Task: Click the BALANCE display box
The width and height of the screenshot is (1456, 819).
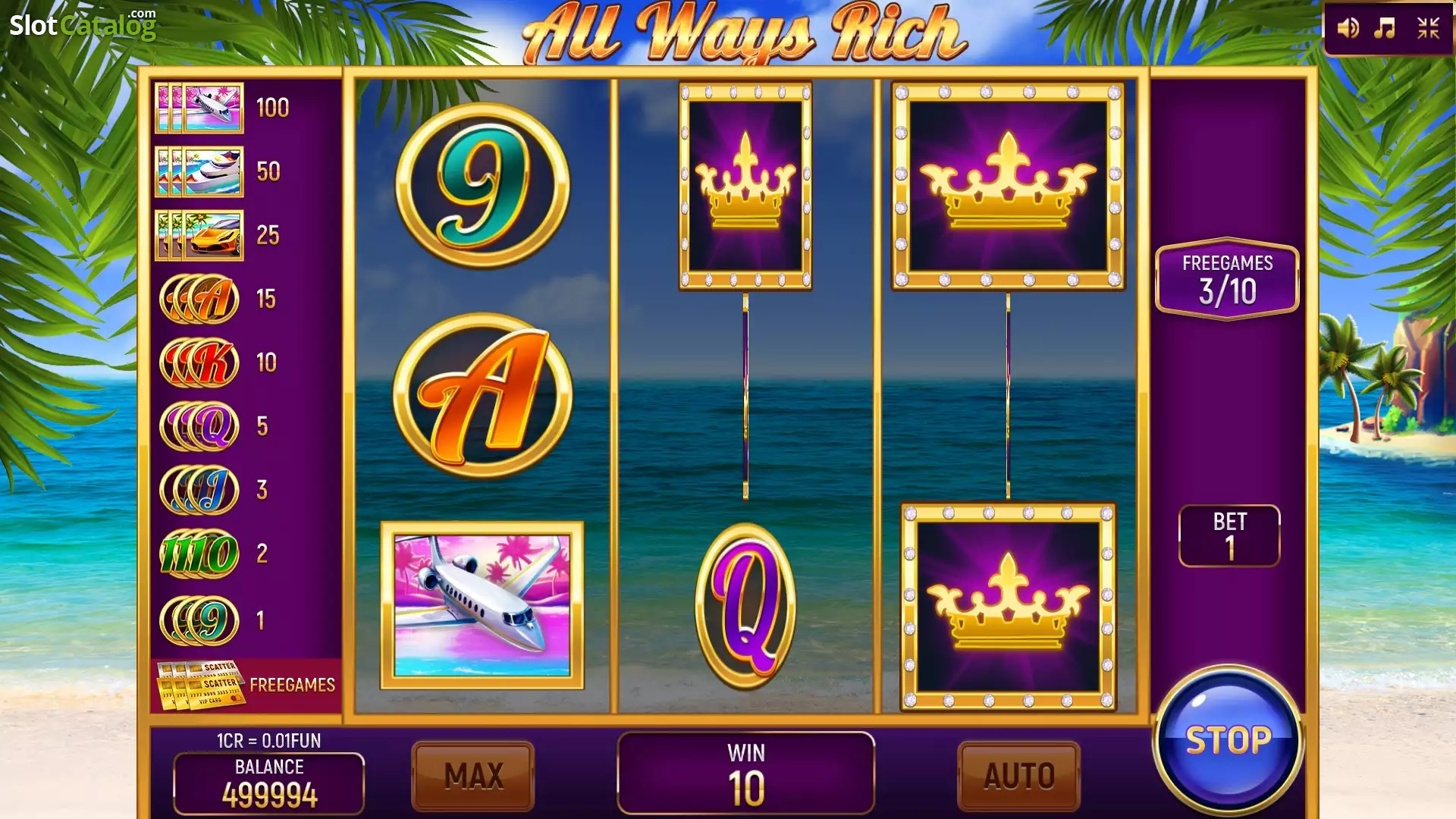Action: pos(269,783)
